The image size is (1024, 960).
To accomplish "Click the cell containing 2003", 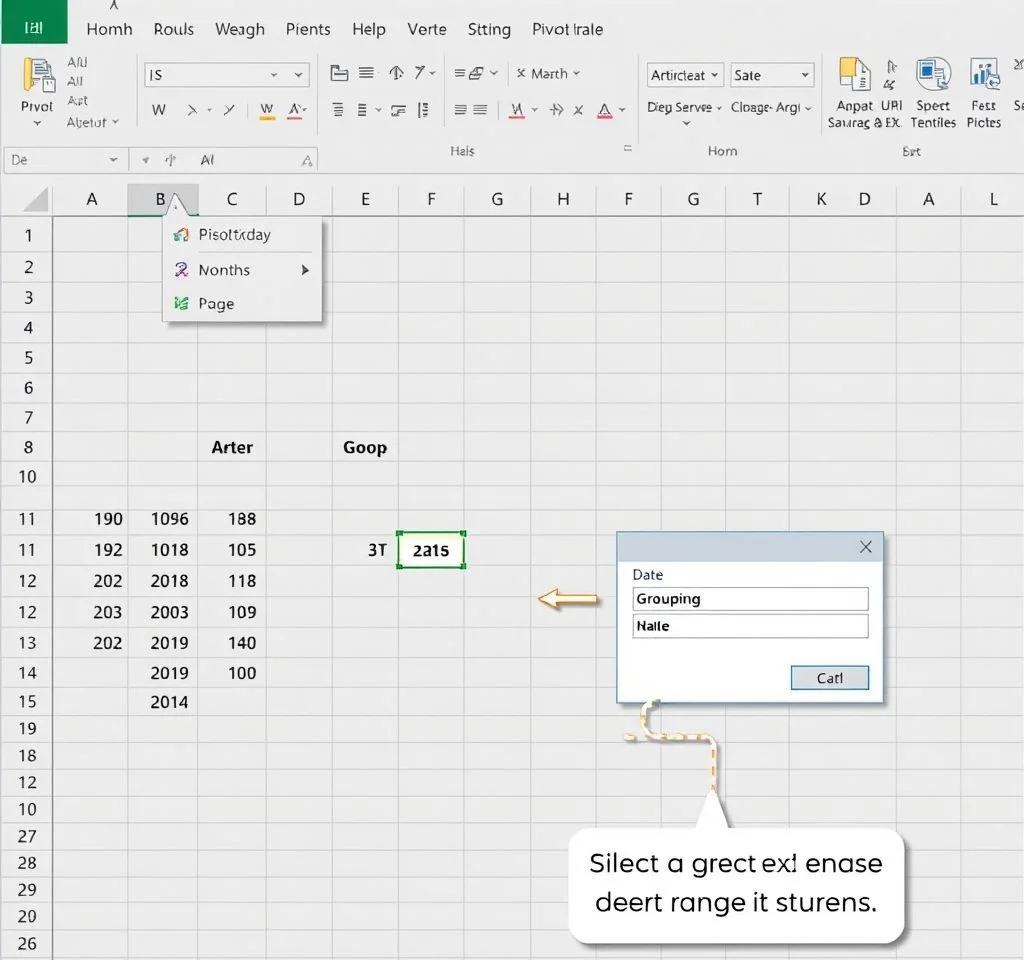I will (x=163, y=612).
